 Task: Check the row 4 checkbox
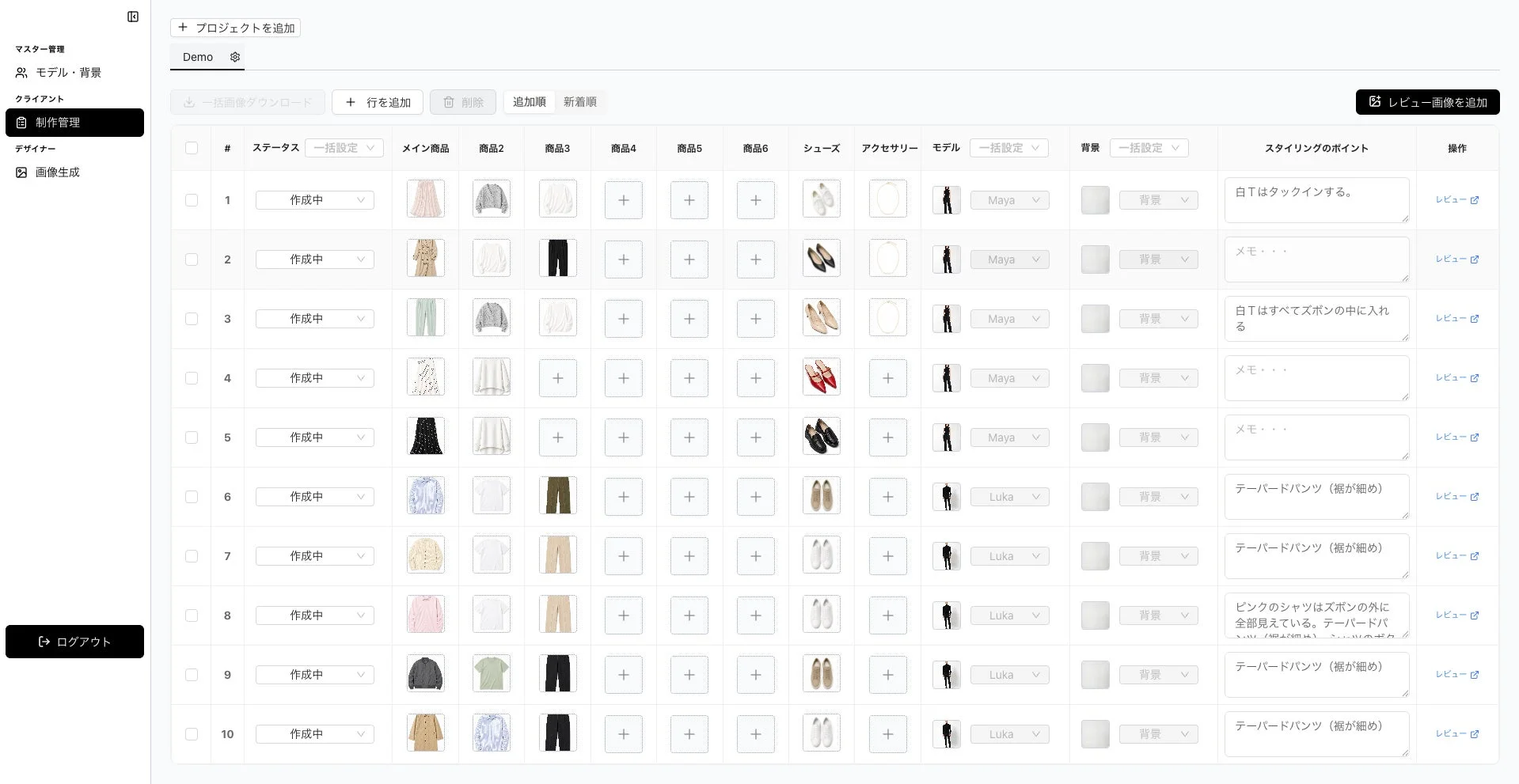(192, 378)
